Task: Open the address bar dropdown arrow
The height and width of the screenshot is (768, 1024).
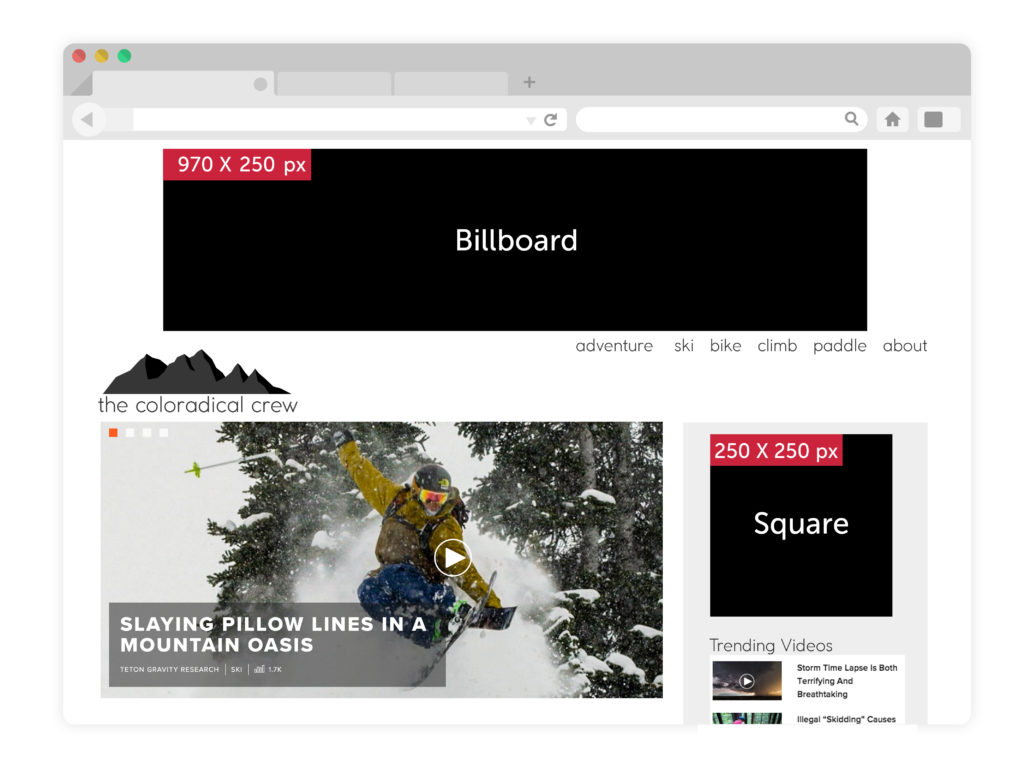Action: click(530, 119)
